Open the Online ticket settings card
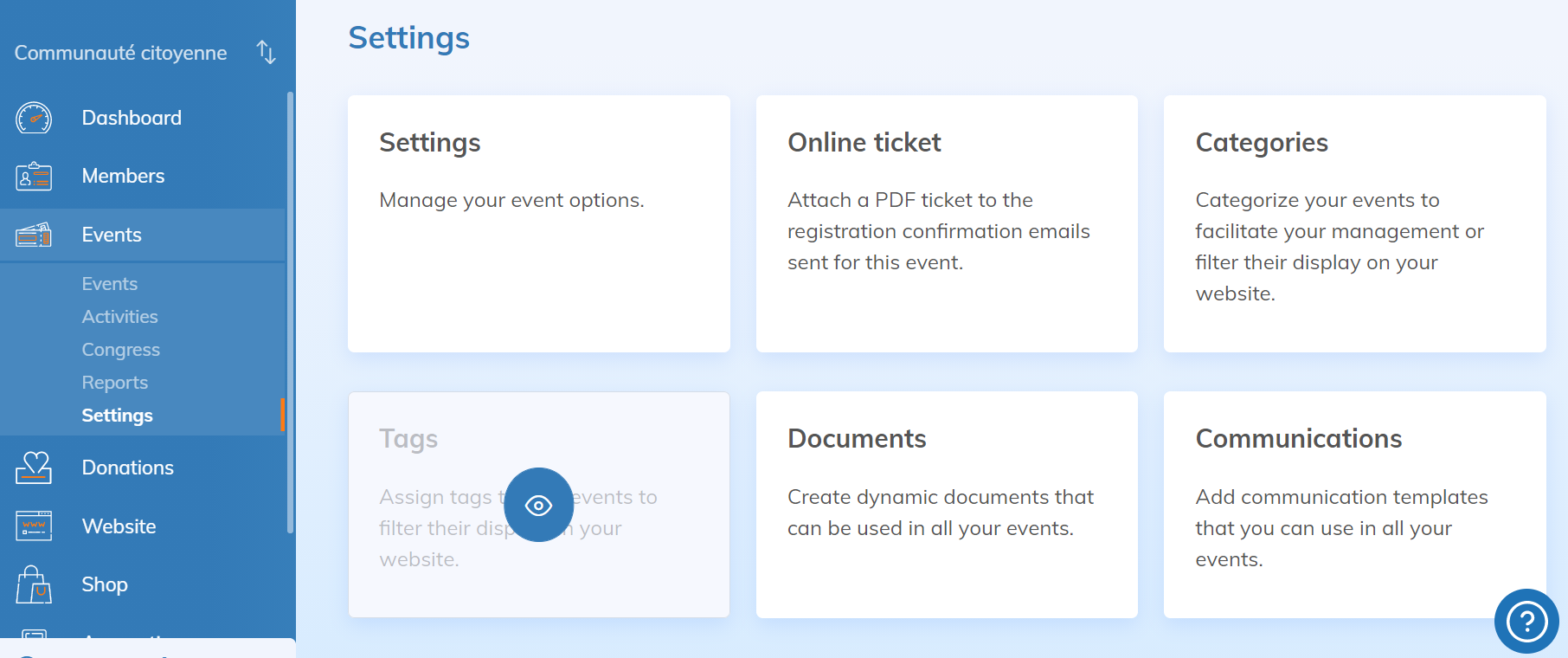 (x=947, y=223)
